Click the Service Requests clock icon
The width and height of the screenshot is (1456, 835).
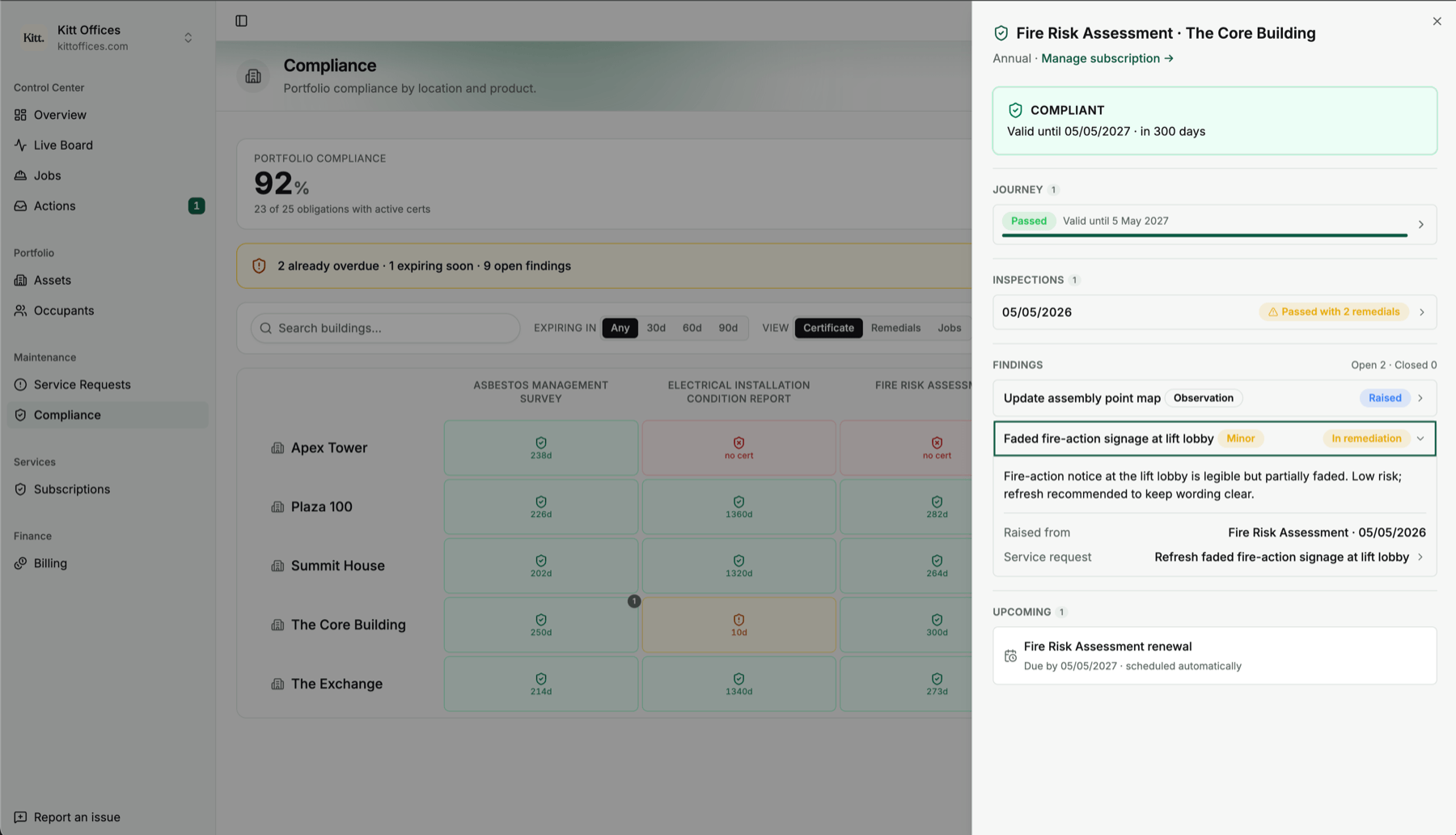(20, 384)
